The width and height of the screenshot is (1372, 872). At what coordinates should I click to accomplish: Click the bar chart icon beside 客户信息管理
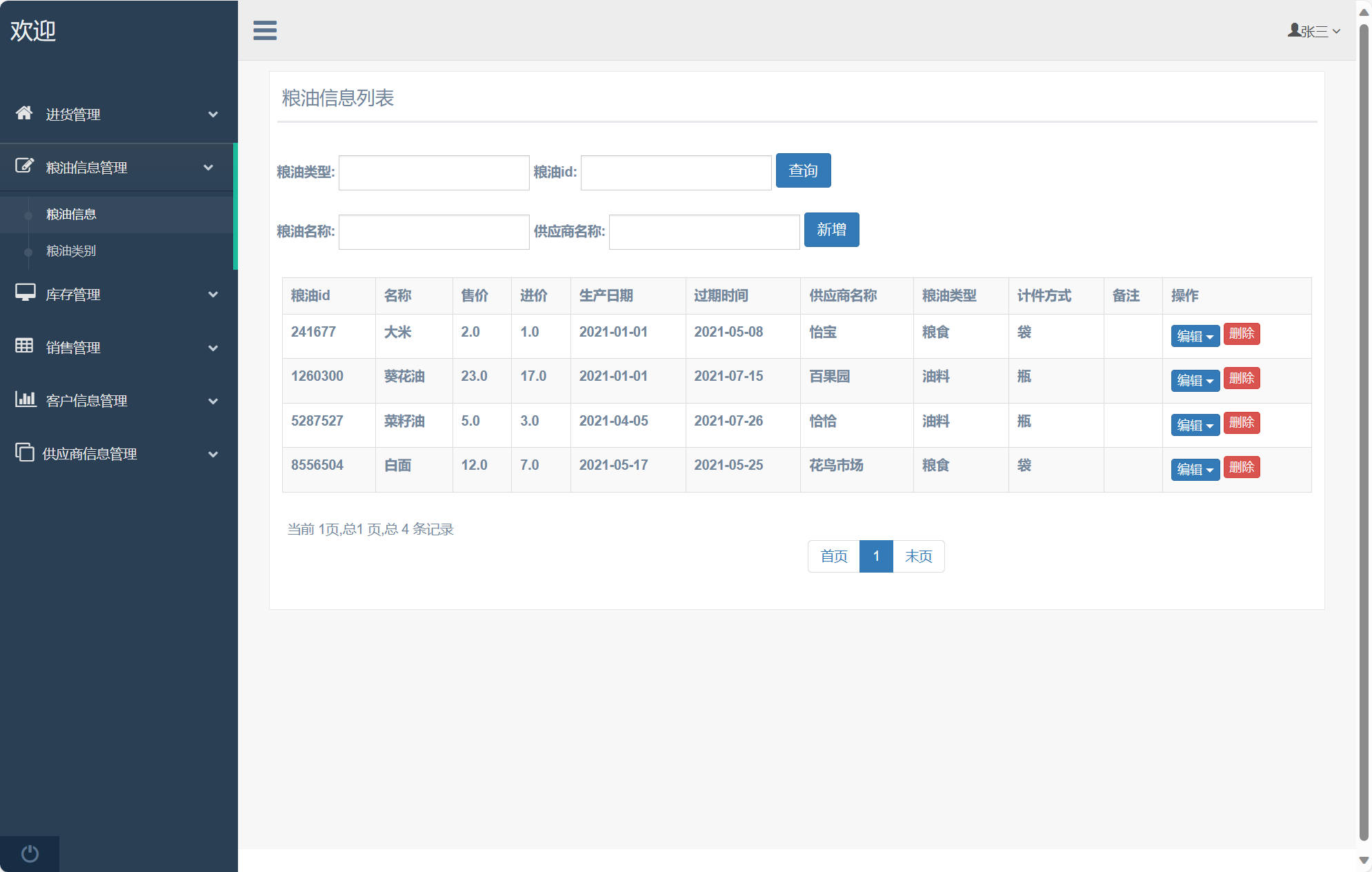pos(26,399)
